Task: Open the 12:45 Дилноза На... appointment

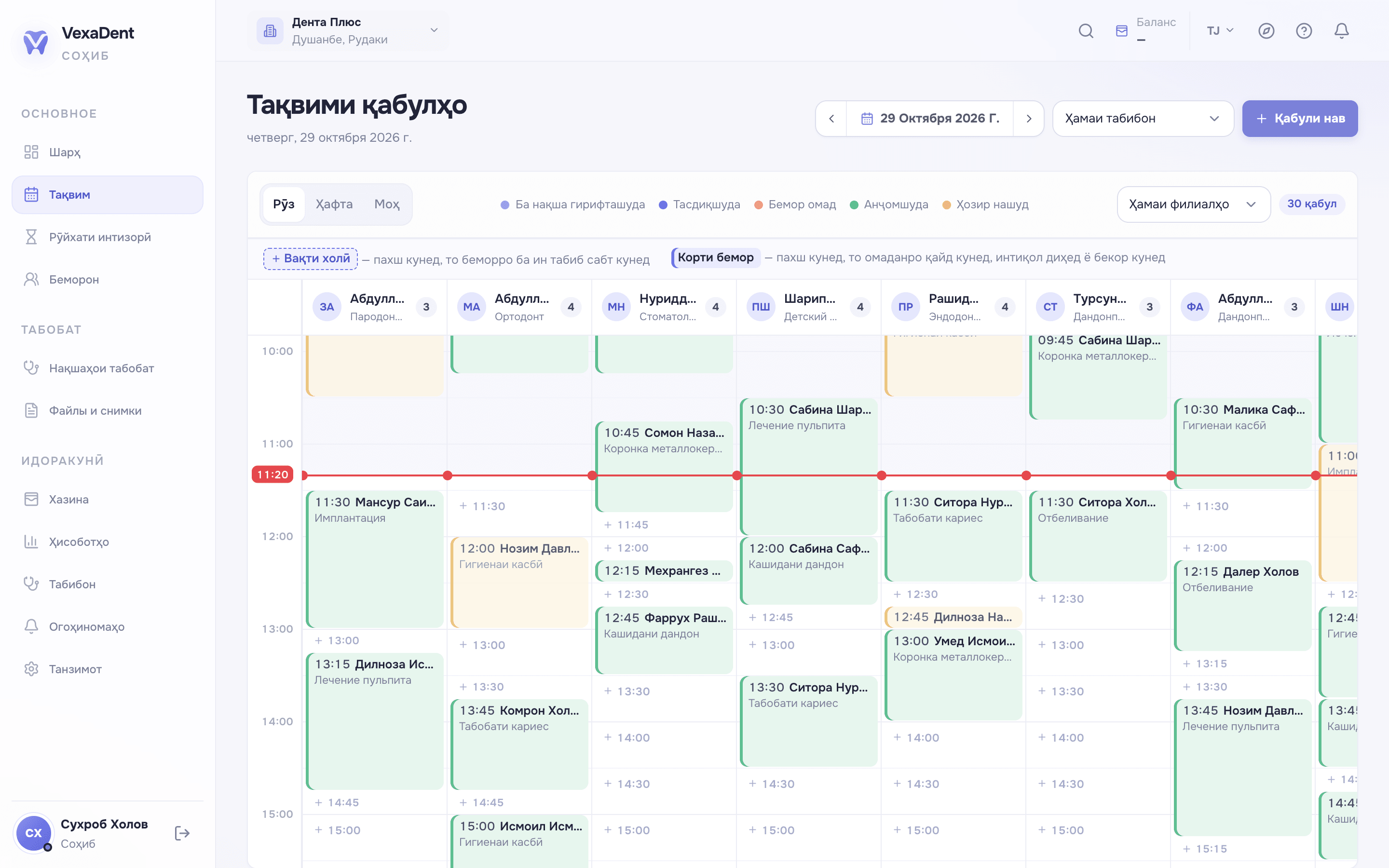Action: pyautogui.click(x=953, y=617)
